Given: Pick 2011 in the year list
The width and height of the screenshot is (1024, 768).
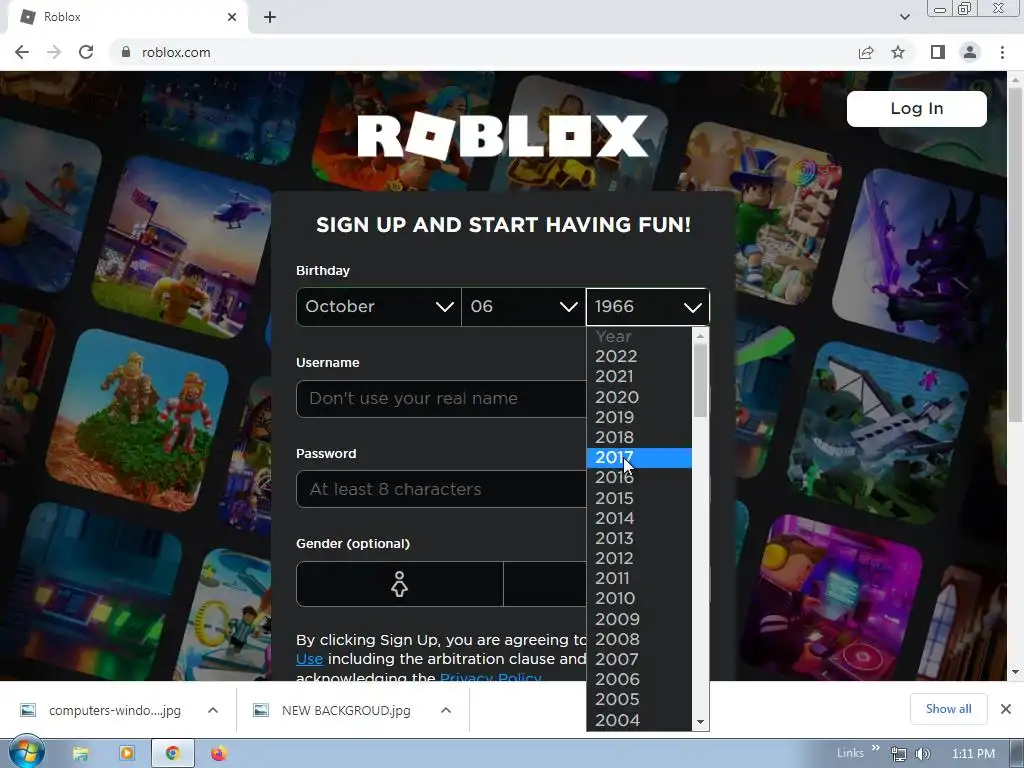Looking at the screenshot, I should (639, 579).
